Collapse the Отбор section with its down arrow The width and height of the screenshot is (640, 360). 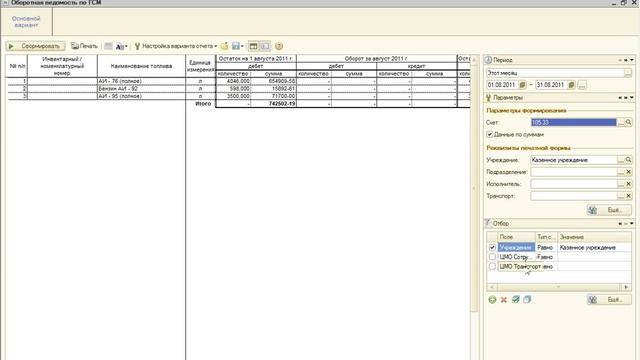[x=632, y=223]
